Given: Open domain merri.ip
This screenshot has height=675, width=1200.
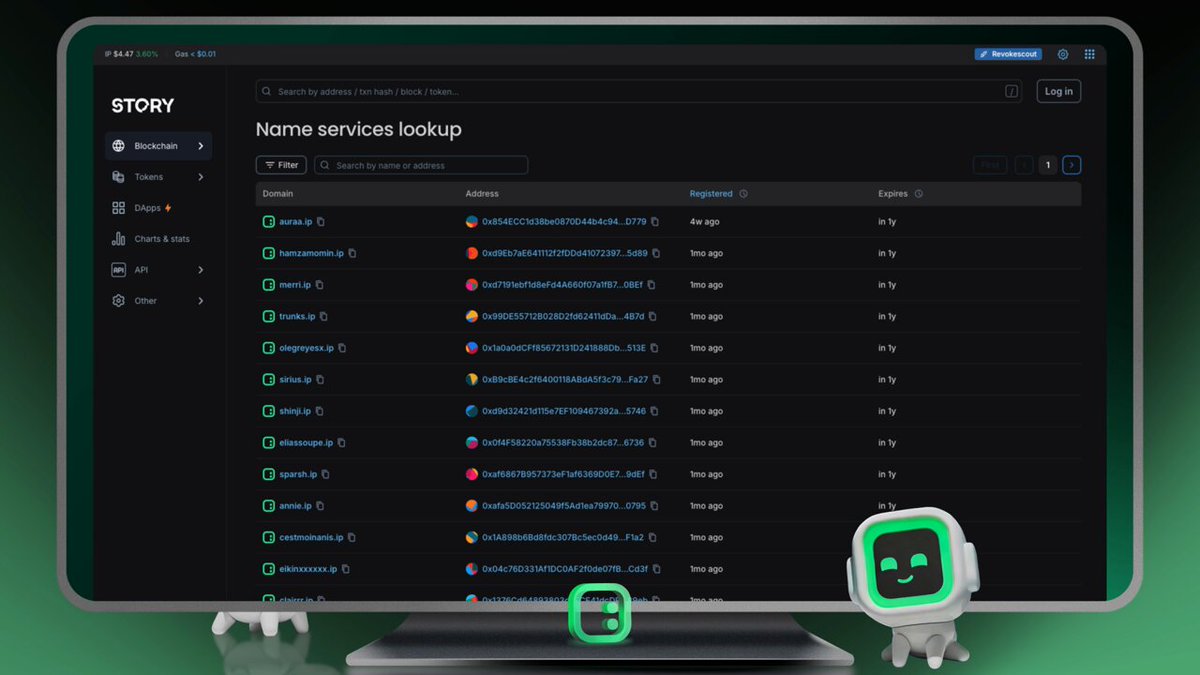Looking at the screenshot, I should click(x=294, y=285).
